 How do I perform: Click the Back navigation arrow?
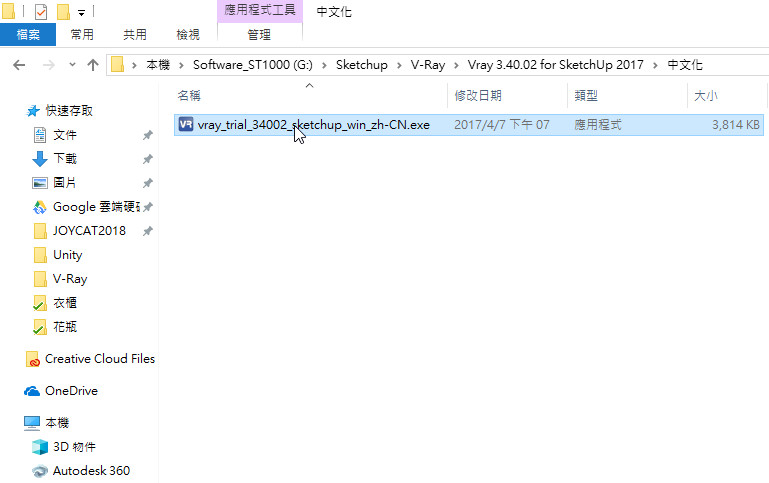pos(19,65)
